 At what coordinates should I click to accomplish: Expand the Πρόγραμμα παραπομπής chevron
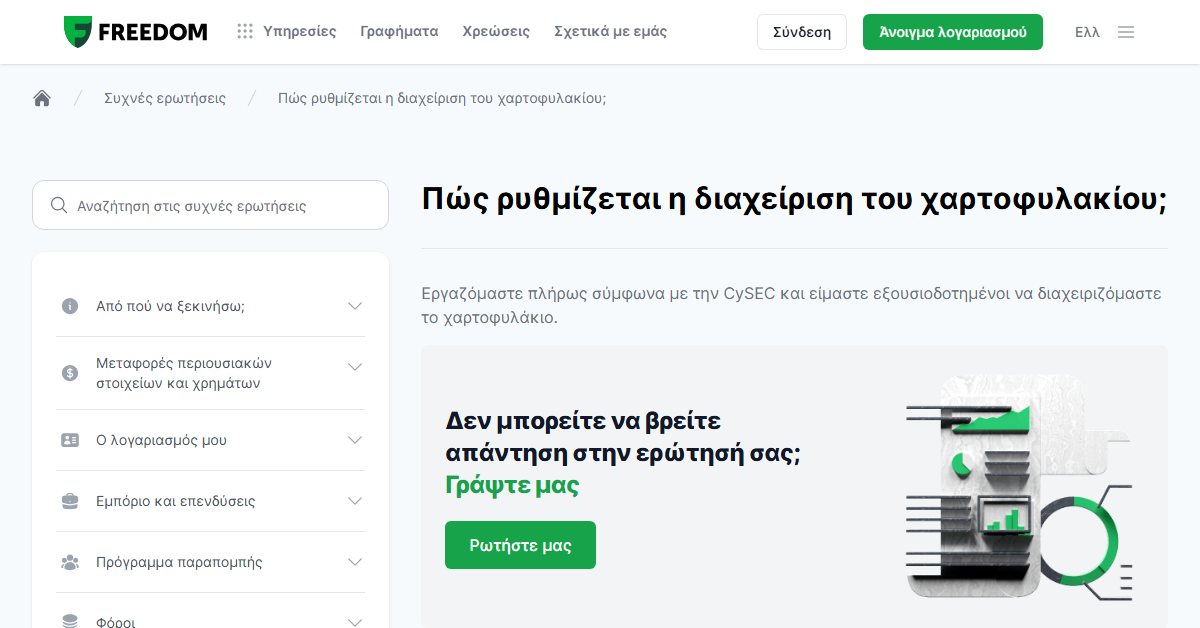(x=355, y=562)
